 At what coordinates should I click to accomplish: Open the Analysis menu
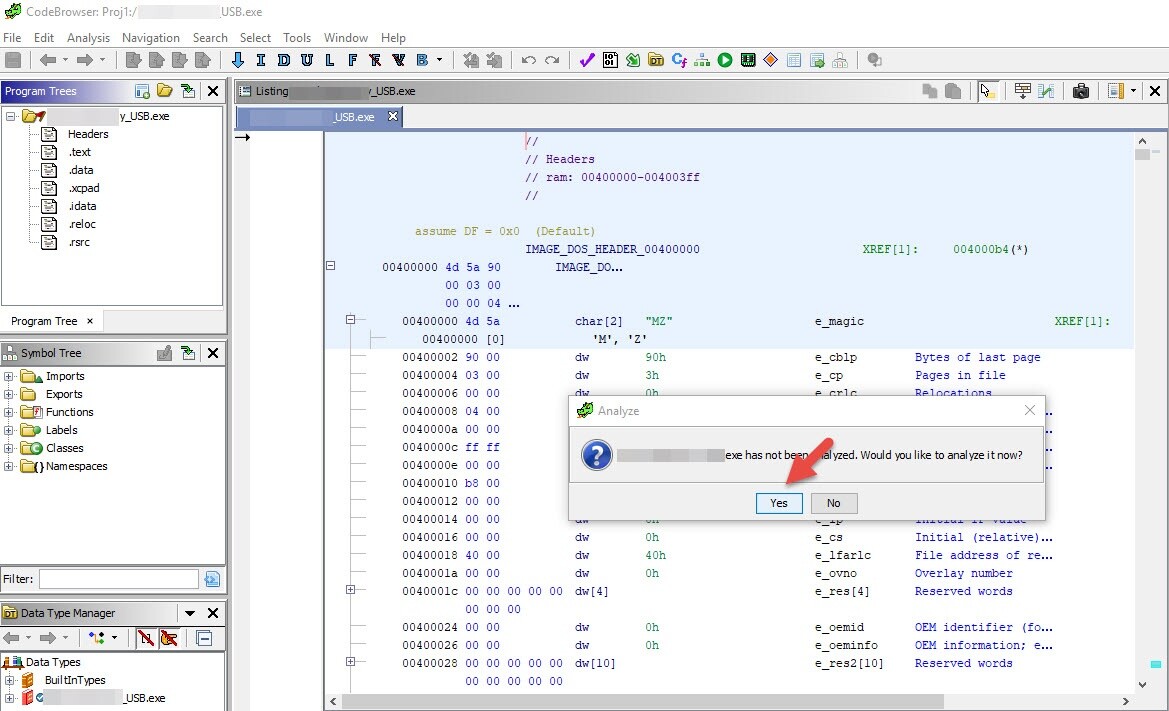click(88, 37)
